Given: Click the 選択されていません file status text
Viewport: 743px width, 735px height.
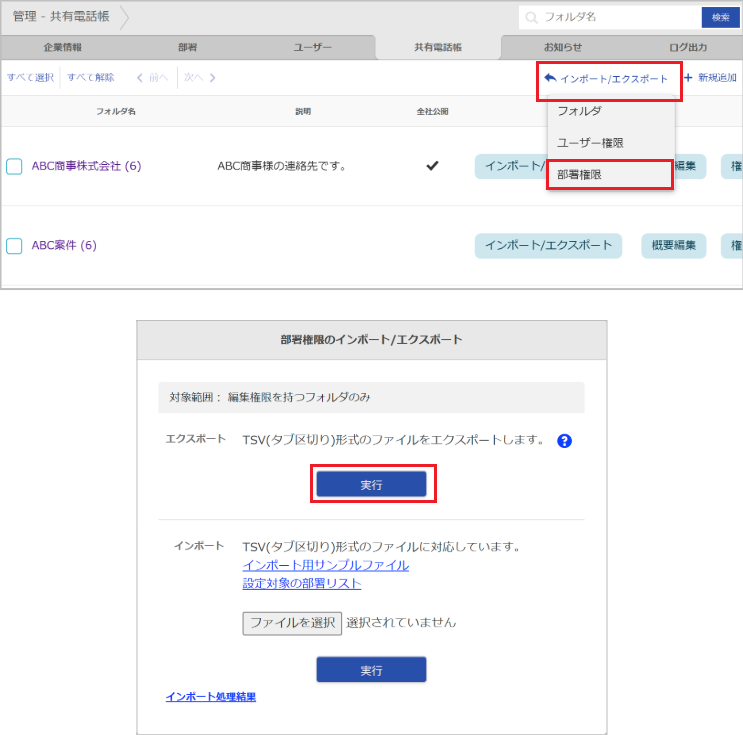Looking at the screenshot, I should pos(401,623).
